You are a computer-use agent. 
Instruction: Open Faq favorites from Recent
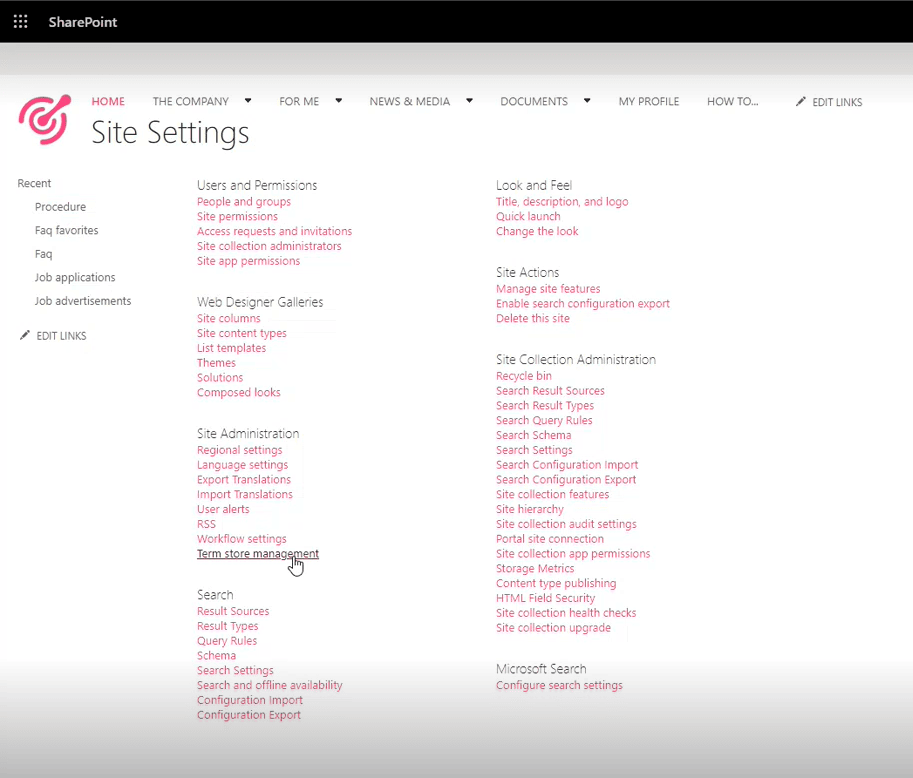66,230
